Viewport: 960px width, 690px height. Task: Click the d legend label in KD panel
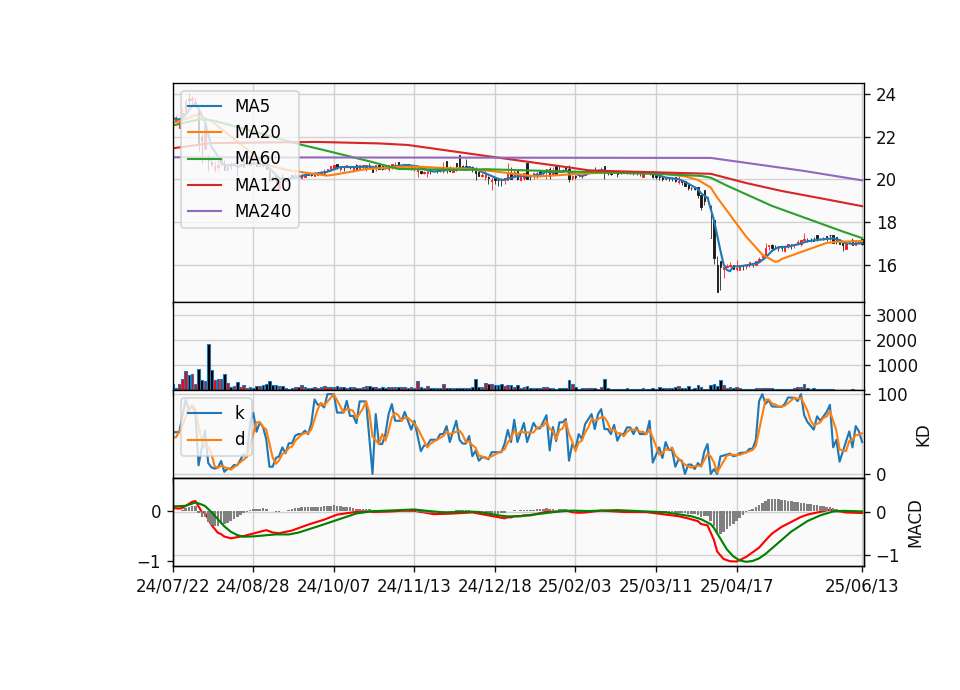(239, 439)
